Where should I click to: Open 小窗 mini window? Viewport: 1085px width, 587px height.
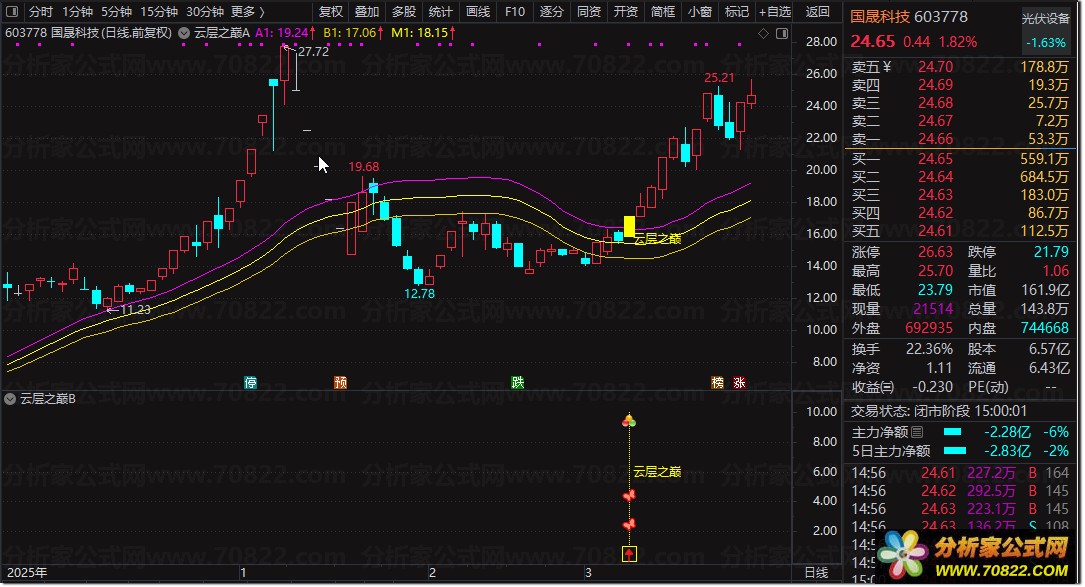700,12
